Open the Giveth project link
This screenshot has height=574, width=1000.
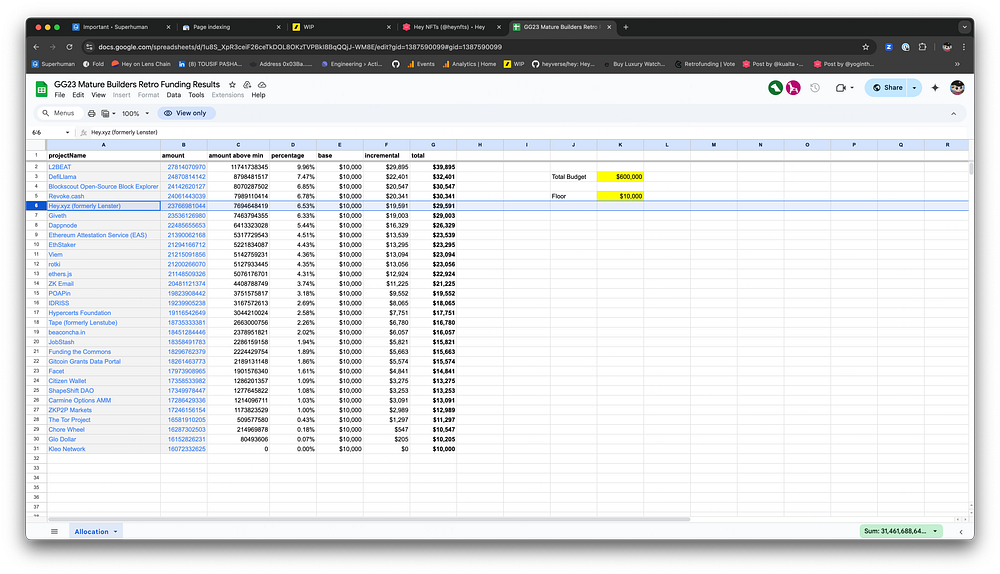57,216
